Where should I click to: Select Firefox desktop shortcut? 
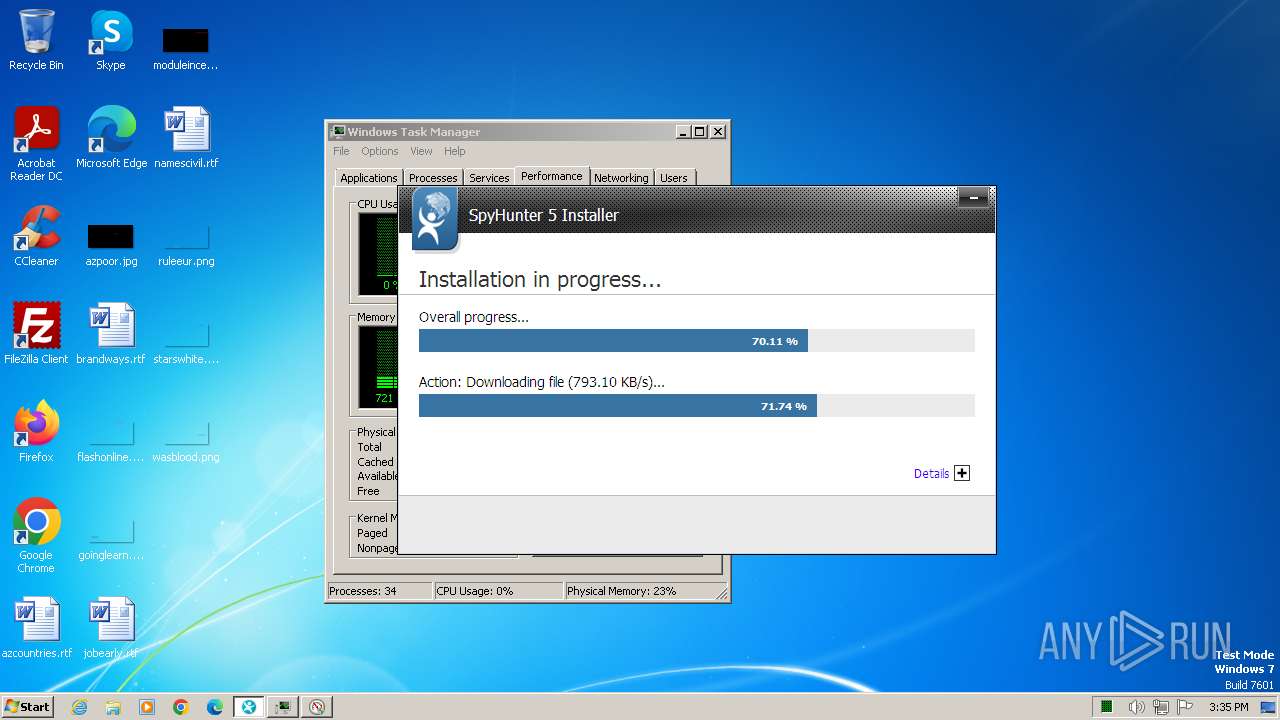pyautogui.click(x=36, y=432)
